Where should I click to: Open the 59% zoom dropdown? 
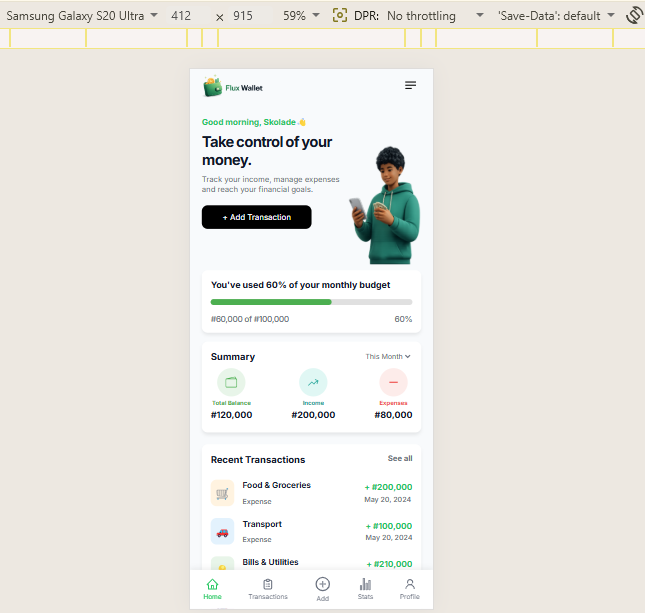point(301,16)
